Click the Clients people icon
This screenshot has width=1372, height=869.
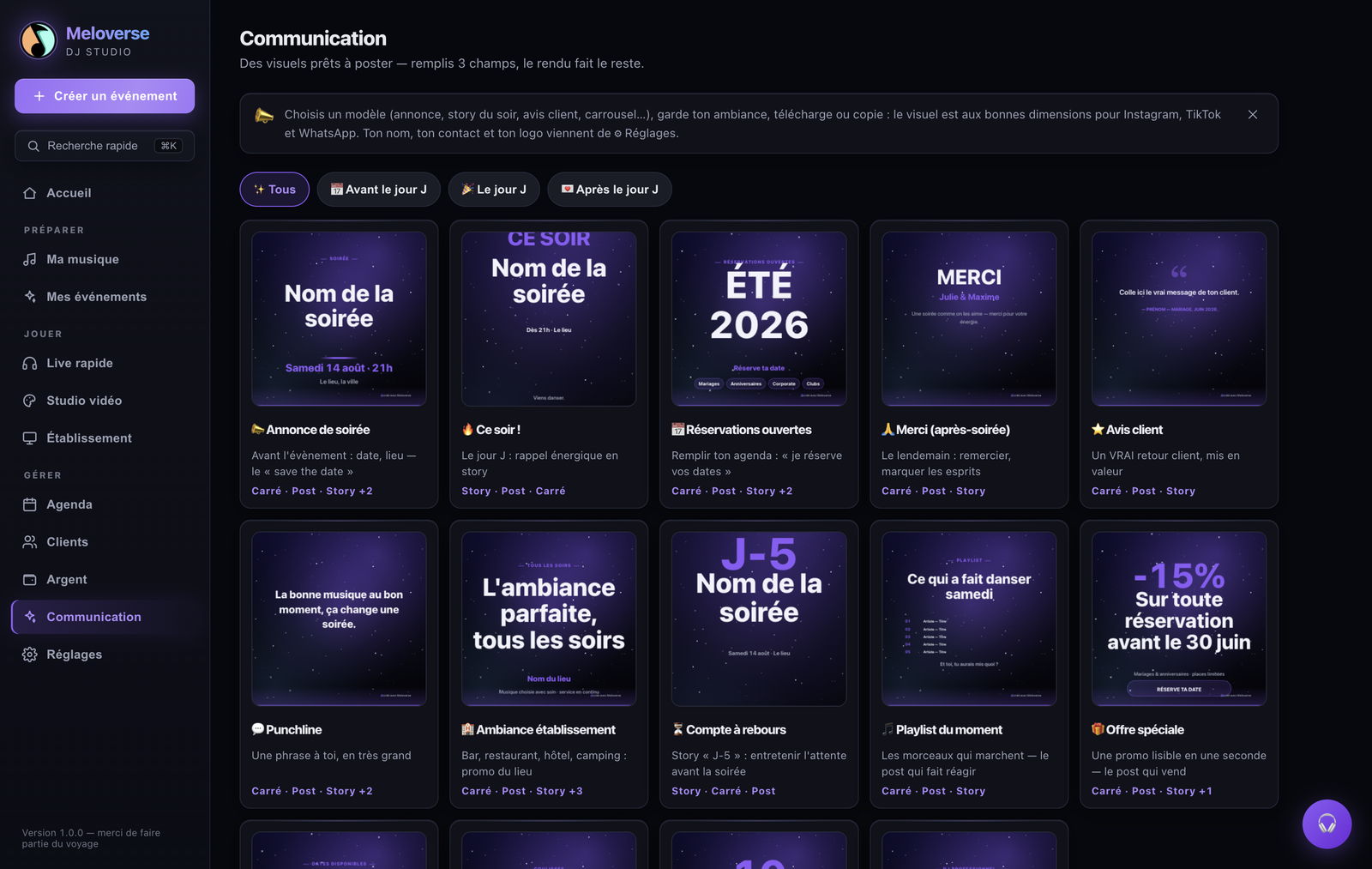tap(30, 542)
